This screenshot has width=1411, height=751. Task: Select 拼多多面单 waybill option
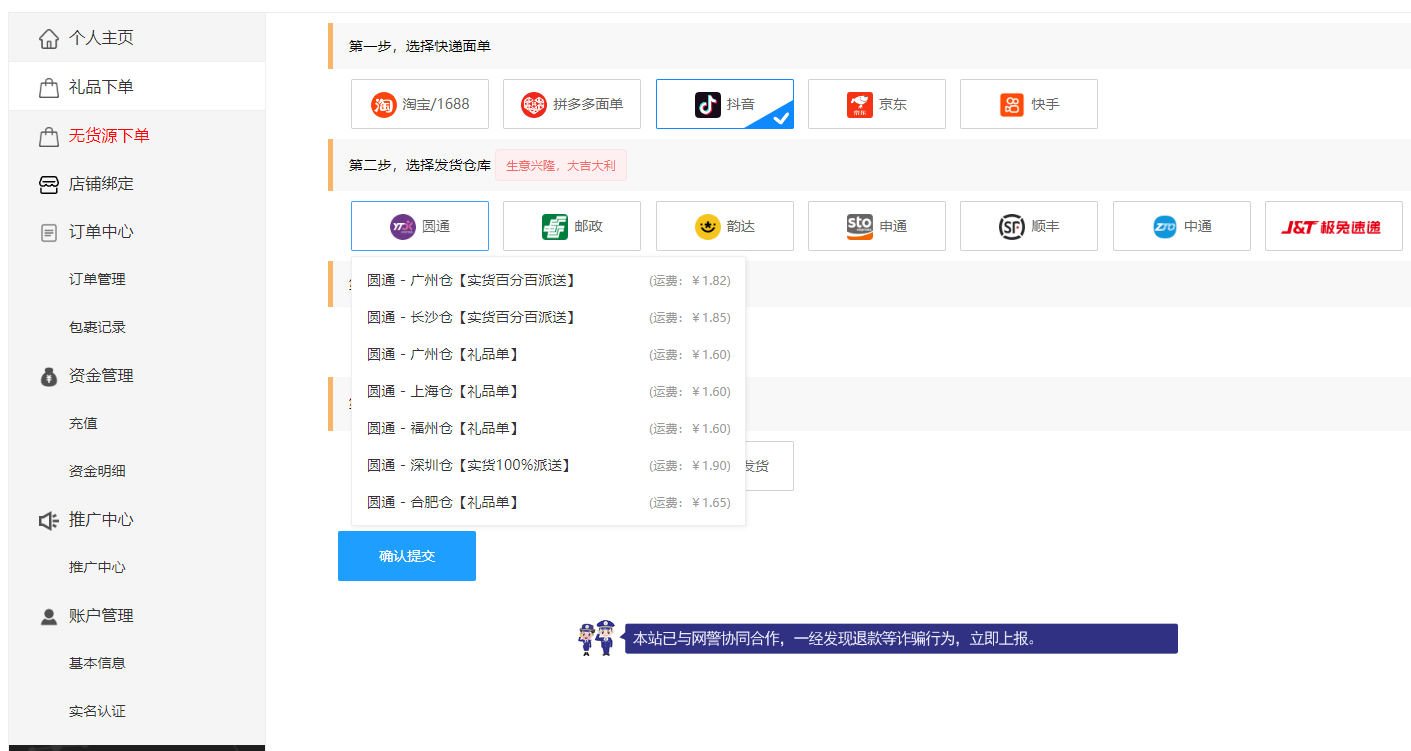click(x=572, y=104)
